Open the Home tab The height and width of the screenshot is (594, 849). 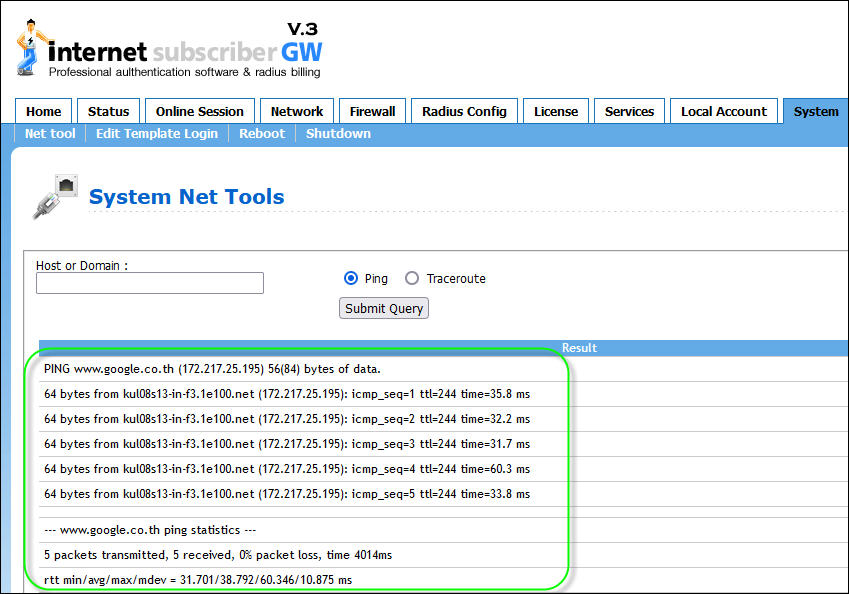(x=43, y=112)
